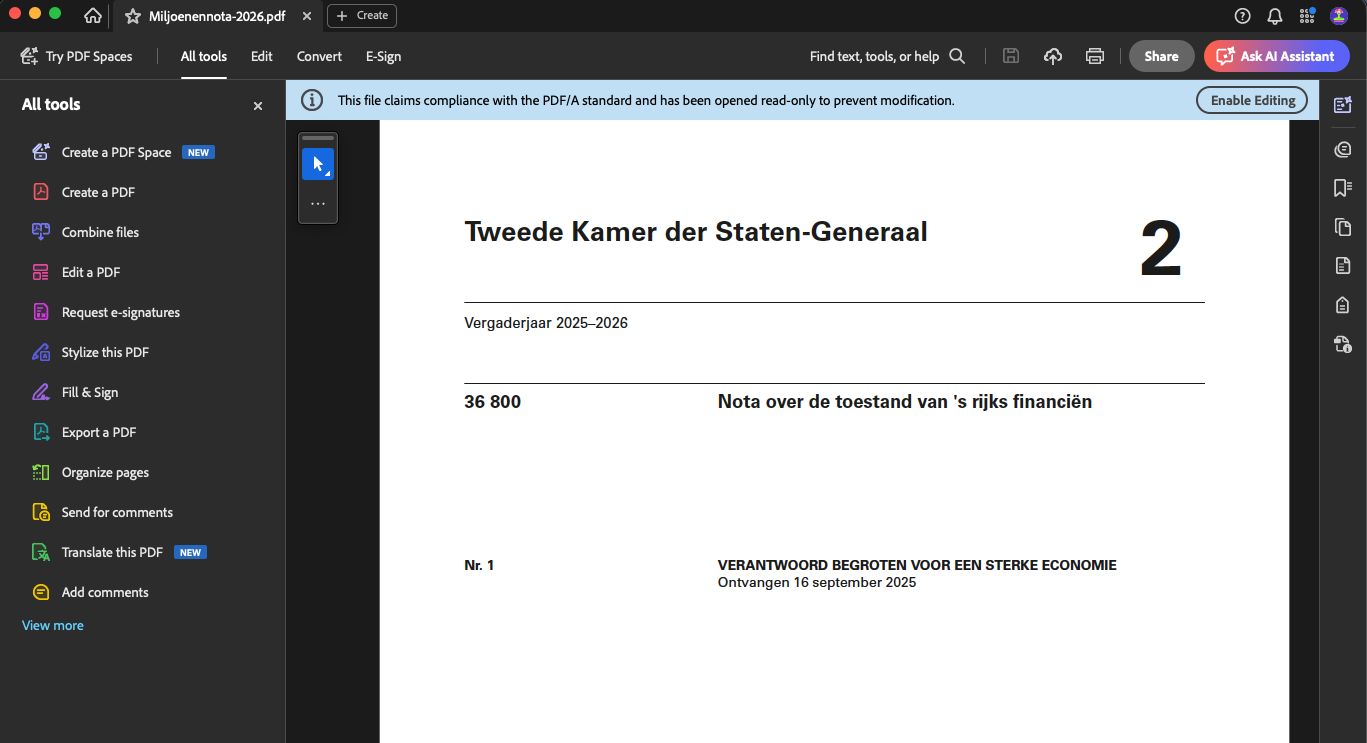Open the notifications bell
Screen dimensions: 1367x743
[1274, 16]
